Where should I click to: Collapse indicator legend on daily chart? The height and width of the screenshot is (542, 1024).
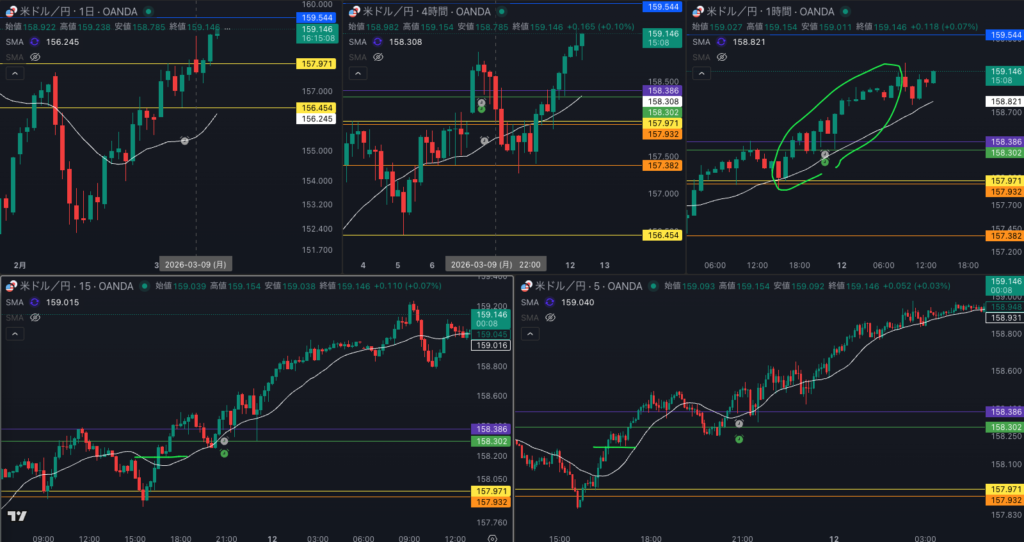point(15,73)
